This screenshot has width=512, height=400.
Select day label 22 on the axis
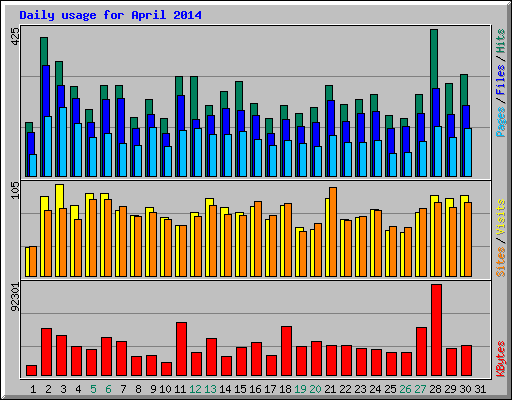coord(345,389)
